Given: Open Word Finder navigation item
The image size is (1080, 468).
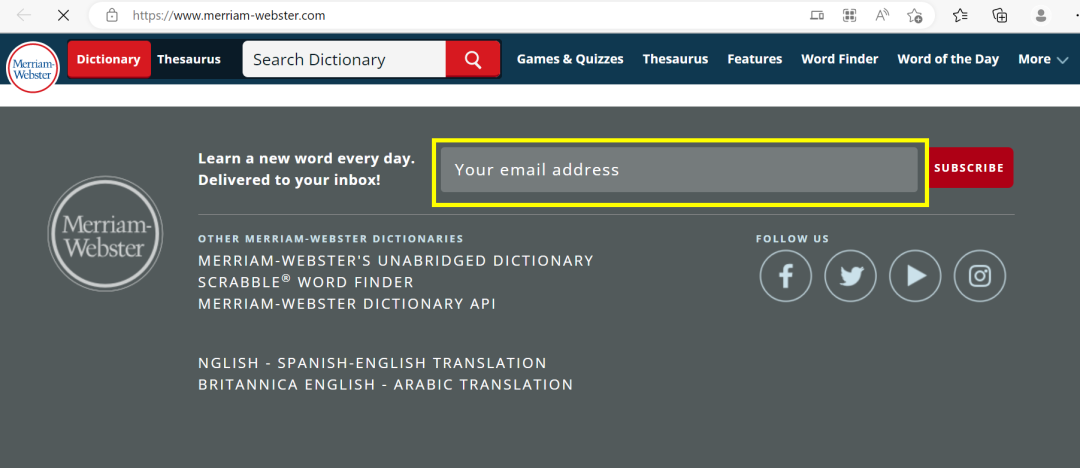Looking at the screenshot, I should click(x=840, y=59).
